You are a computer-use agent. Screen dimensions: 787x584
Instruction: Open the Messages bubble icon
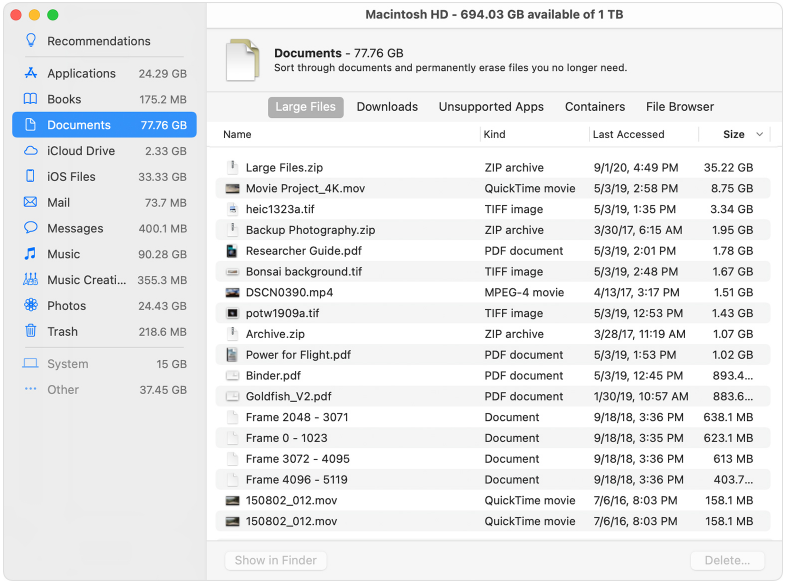[30, 228]
